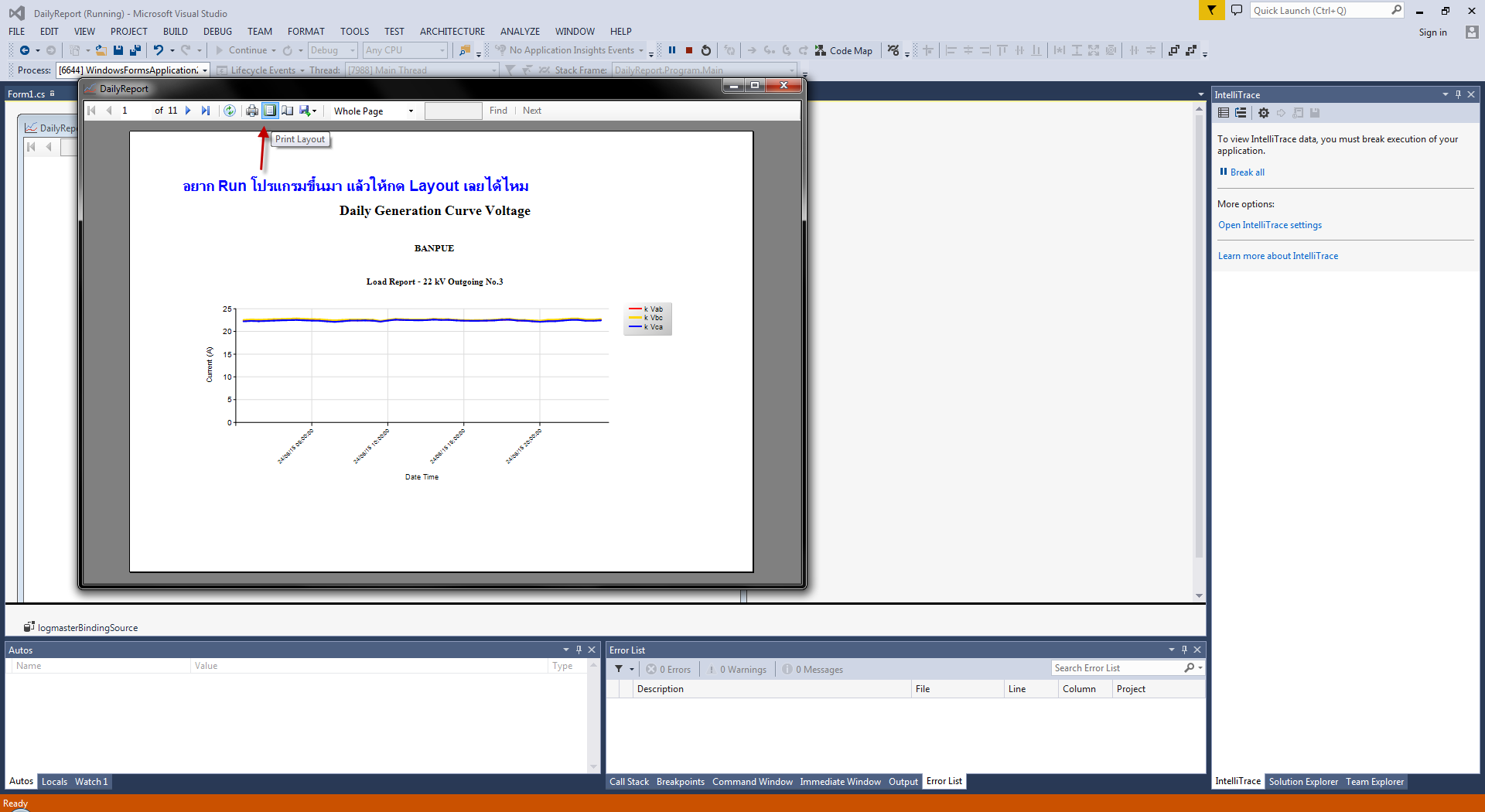Go to the last report page
1485x812 pixels.
(206, 111)
